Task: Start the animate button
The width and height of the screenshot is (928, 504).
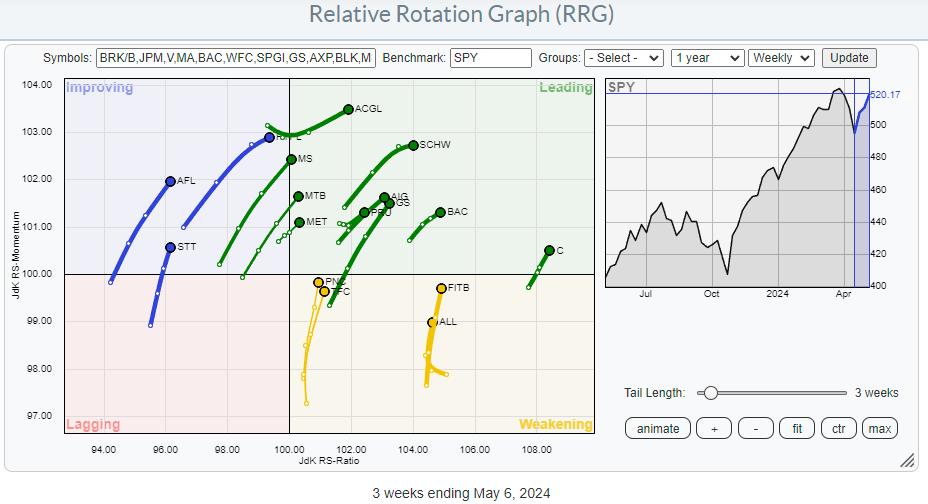Action: 657,428
